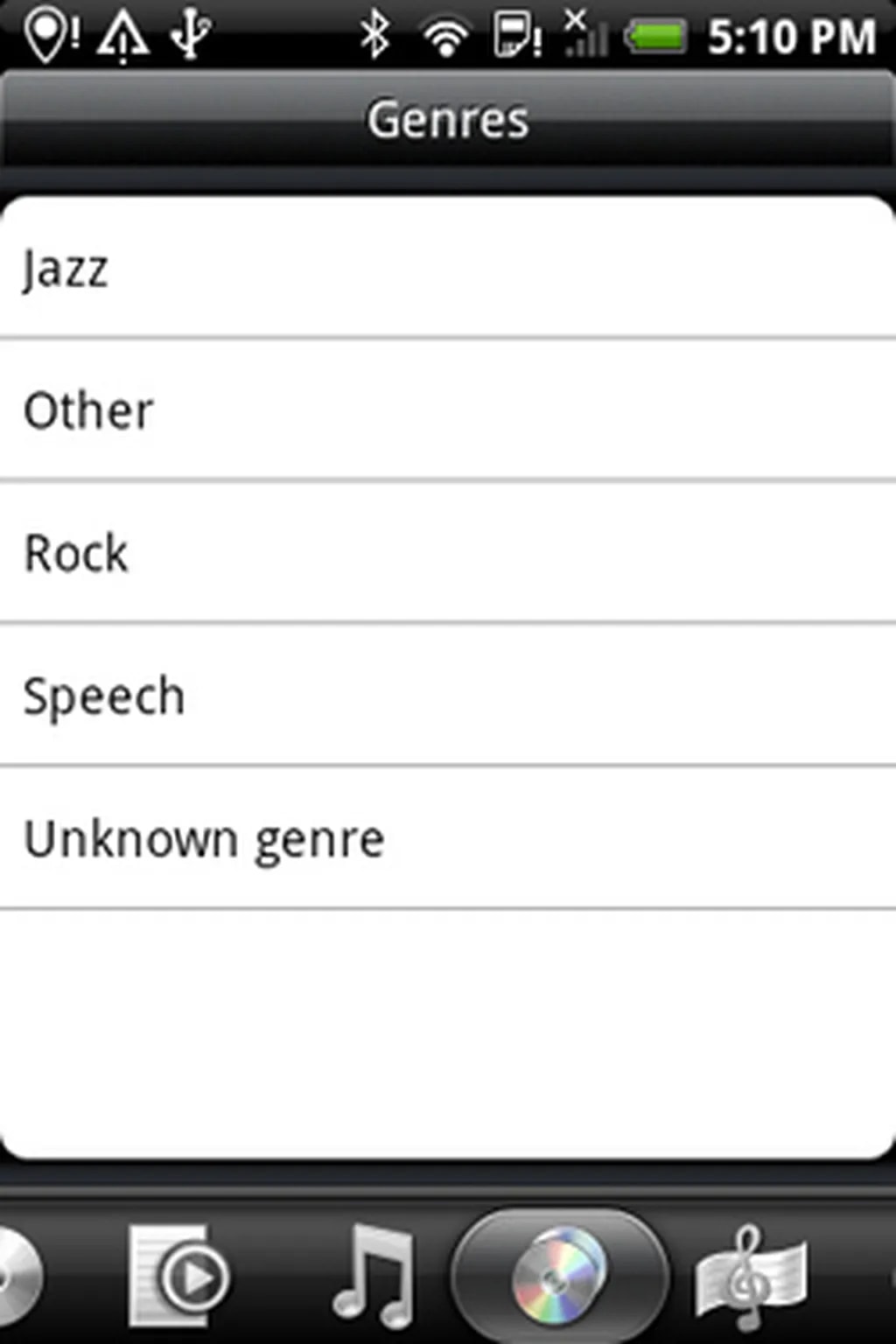Tap the Wi-Fi signal icon

(x=445, y=37)
